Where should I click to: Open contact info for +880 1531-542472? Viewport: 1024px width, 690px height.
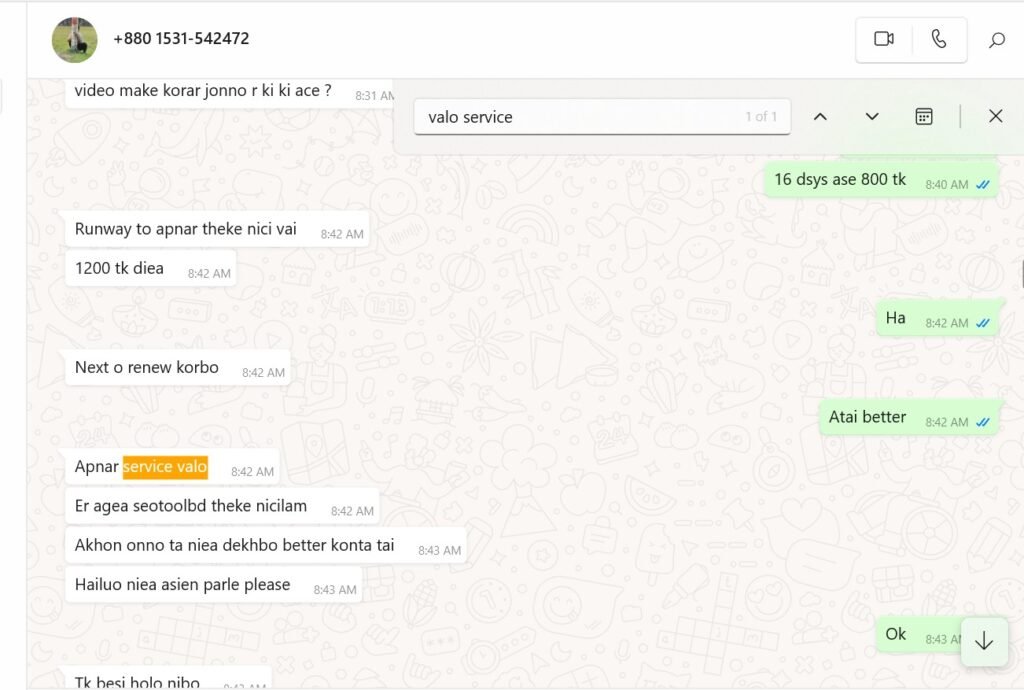181,39
